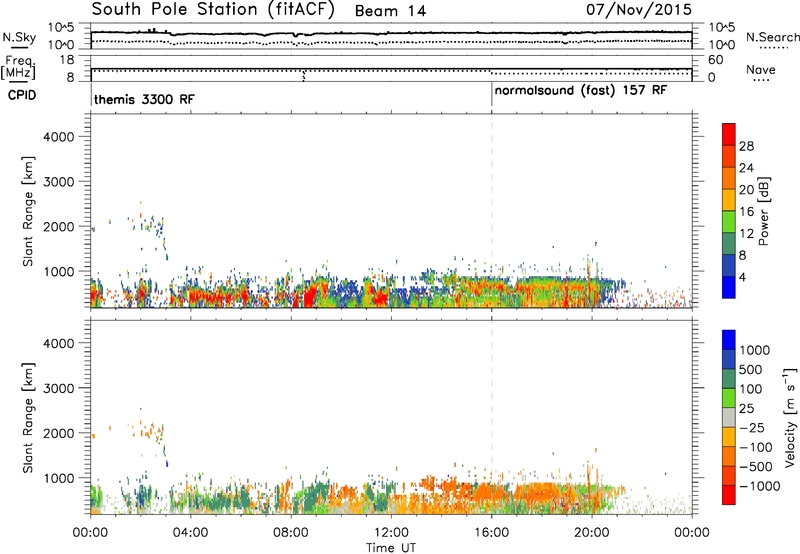Click the '1000' tick on the velocity colorbar
This screenshot has width=800, height=554.
coord(755,350)
